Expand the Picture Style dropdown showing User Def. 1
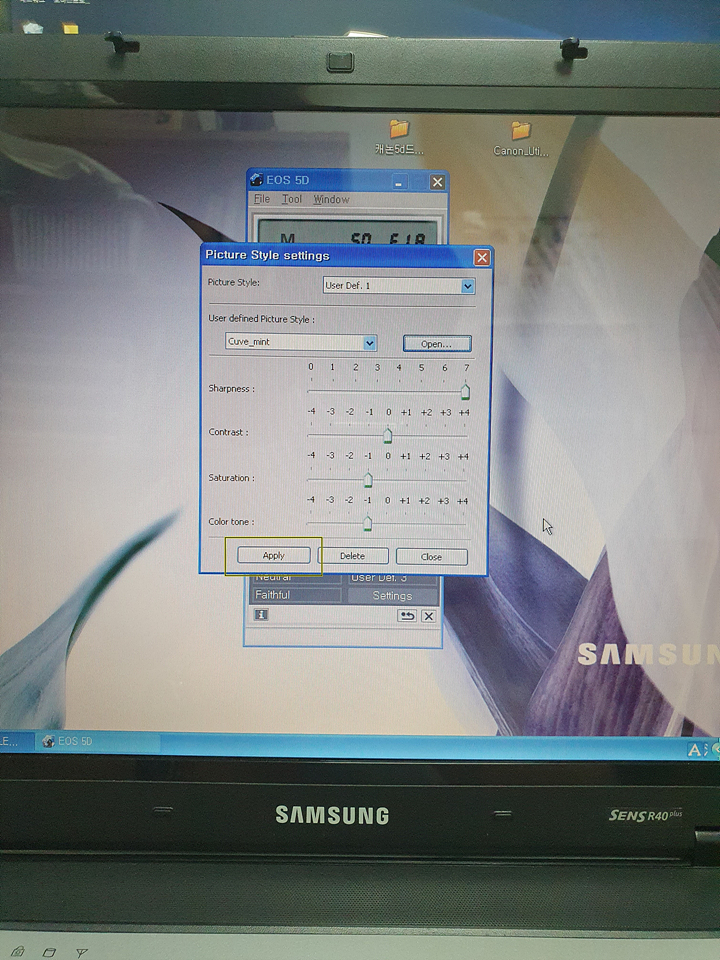The image size is (720, 960). click(468, 286)
